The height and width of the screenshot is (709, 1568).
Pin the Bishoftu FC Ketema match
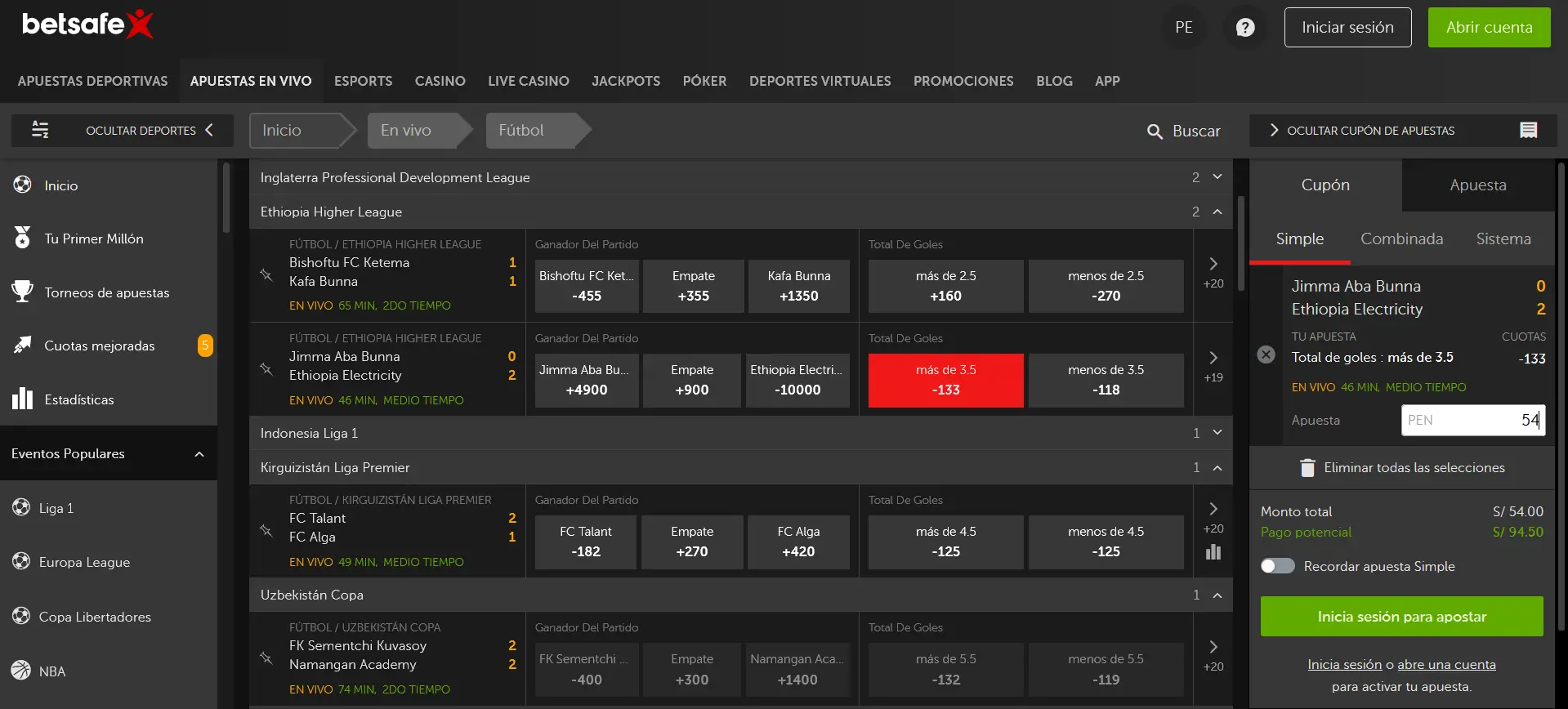coord(266,275)
